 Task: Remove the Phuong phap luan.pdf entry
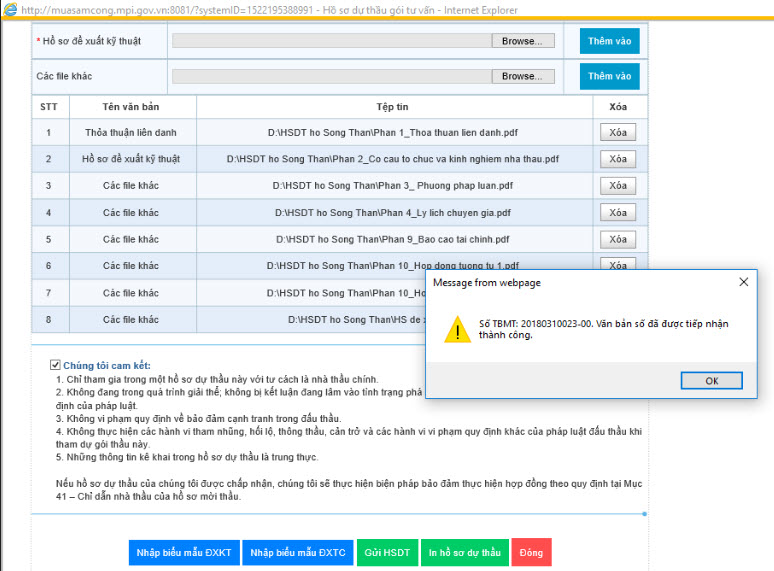(x=617, y=186)
